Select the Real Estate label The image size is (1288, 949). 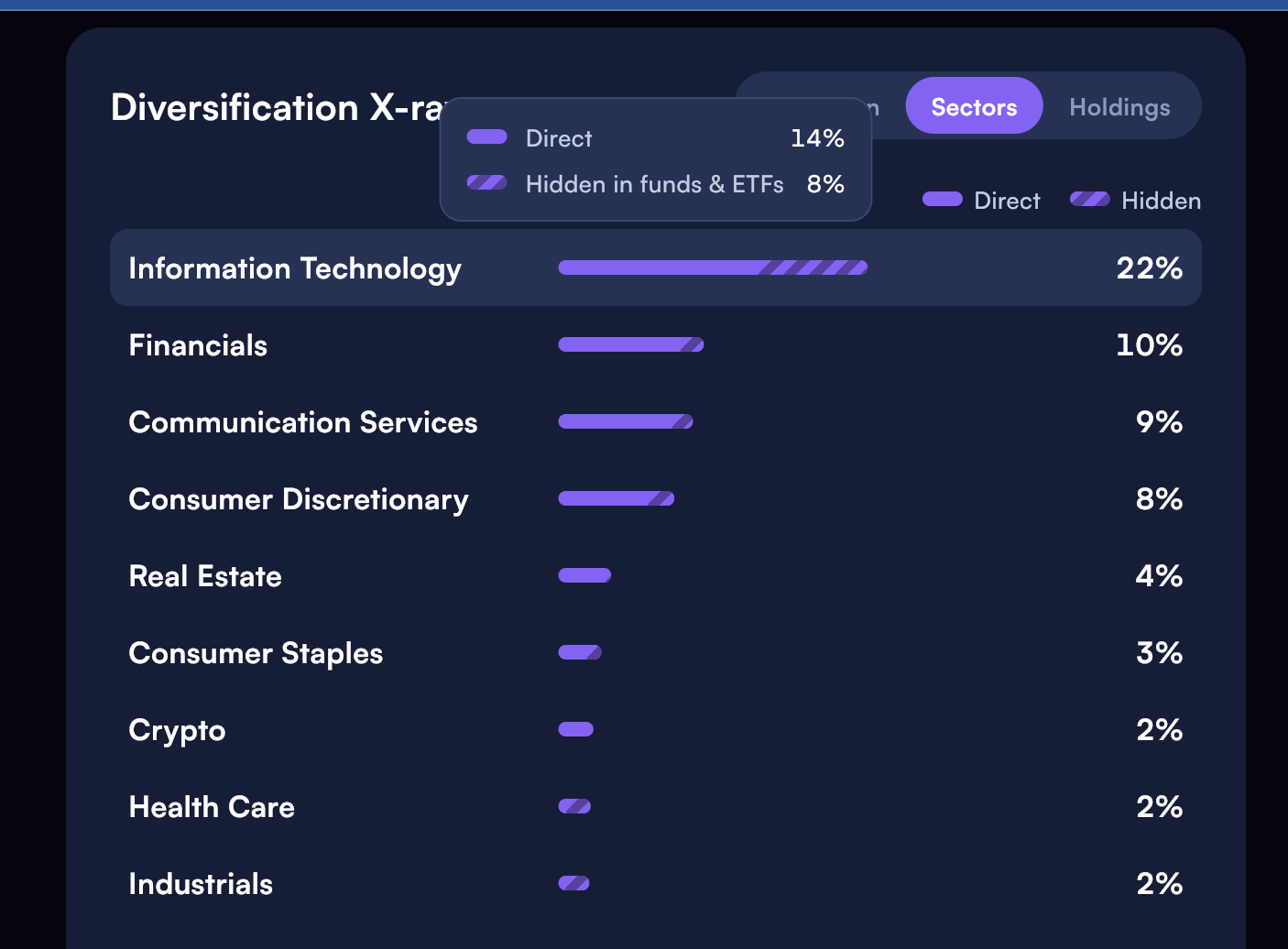point(205,576)
